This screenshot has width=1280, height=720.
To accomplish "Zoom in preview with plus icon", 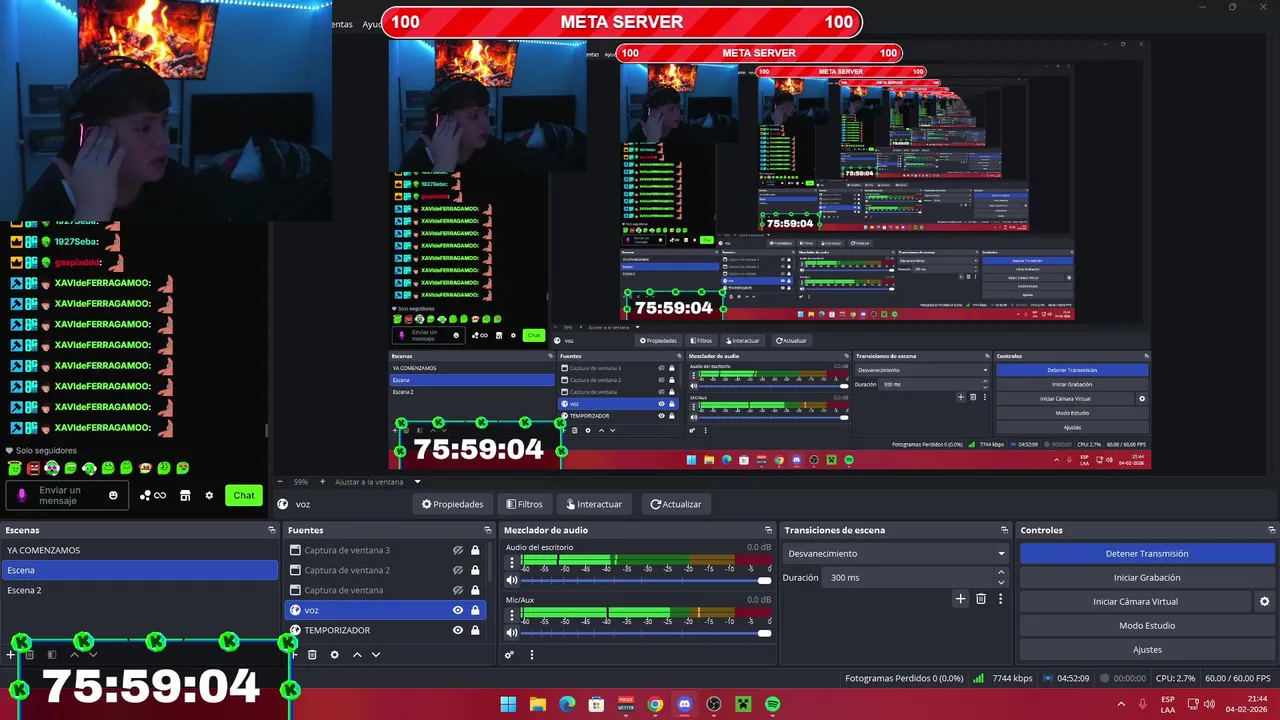I will (323, 482).
